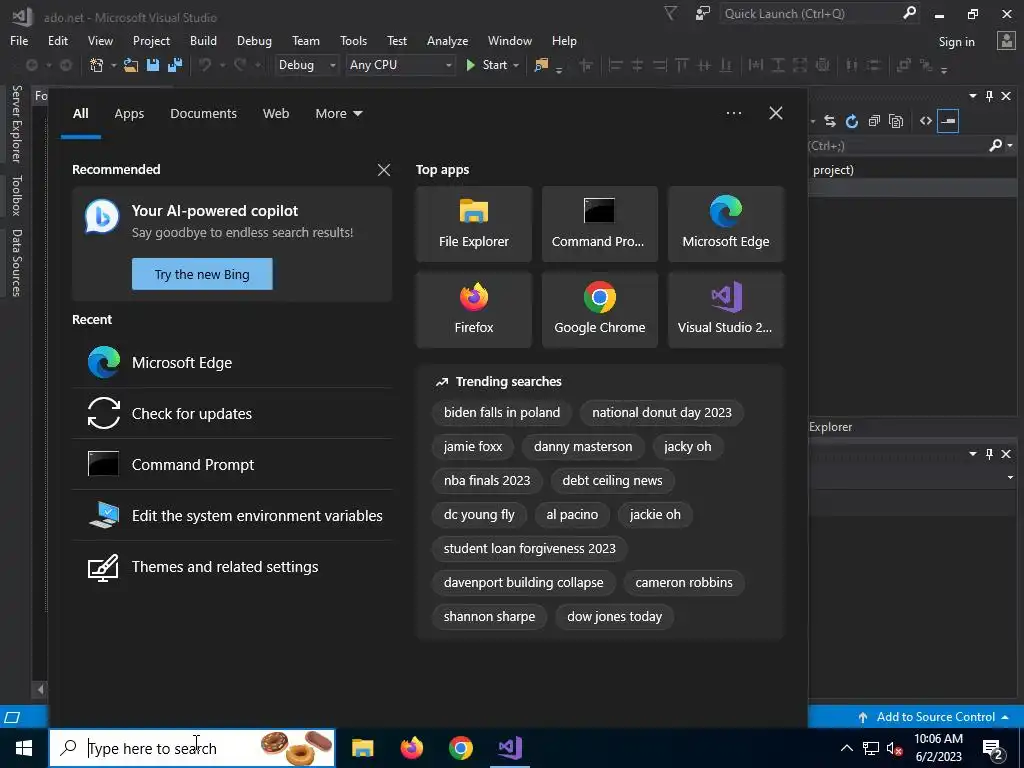Open recent item Check for updates
This screenshot has width=1024, height=768.
pyautogui.click(x=232, y=413)
